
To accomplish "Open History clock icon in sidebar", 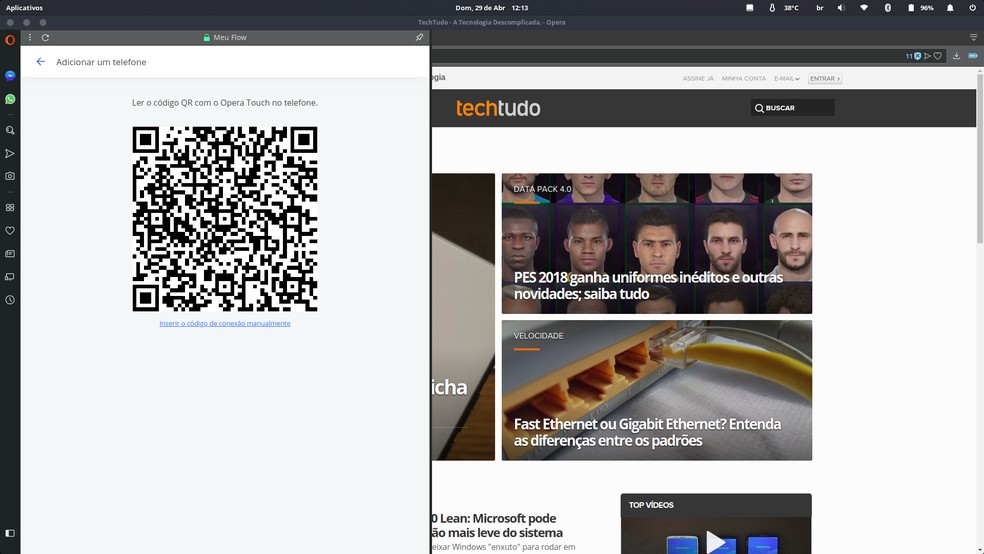I will coord(10,300).
